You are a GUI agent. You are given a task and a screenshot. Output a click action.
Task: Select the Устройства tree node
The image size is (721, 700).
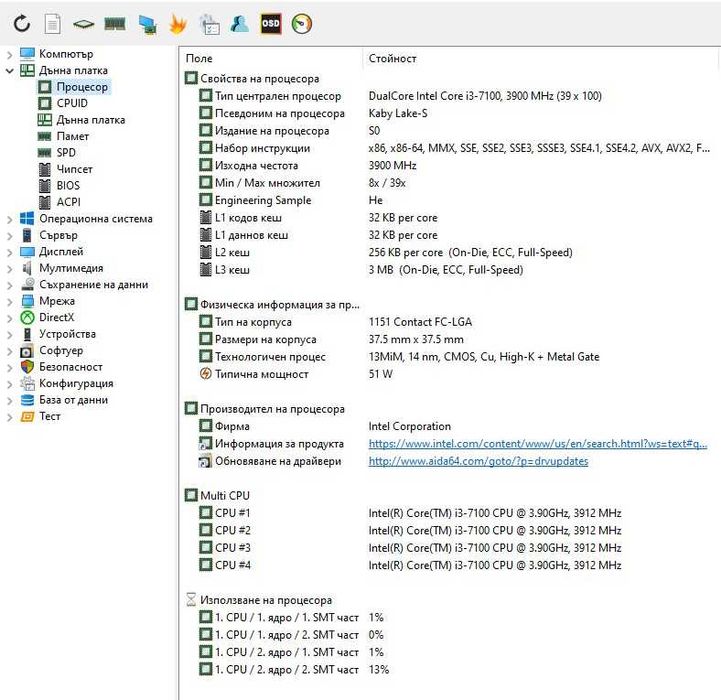pyautogui.click(x=67, y=334)
